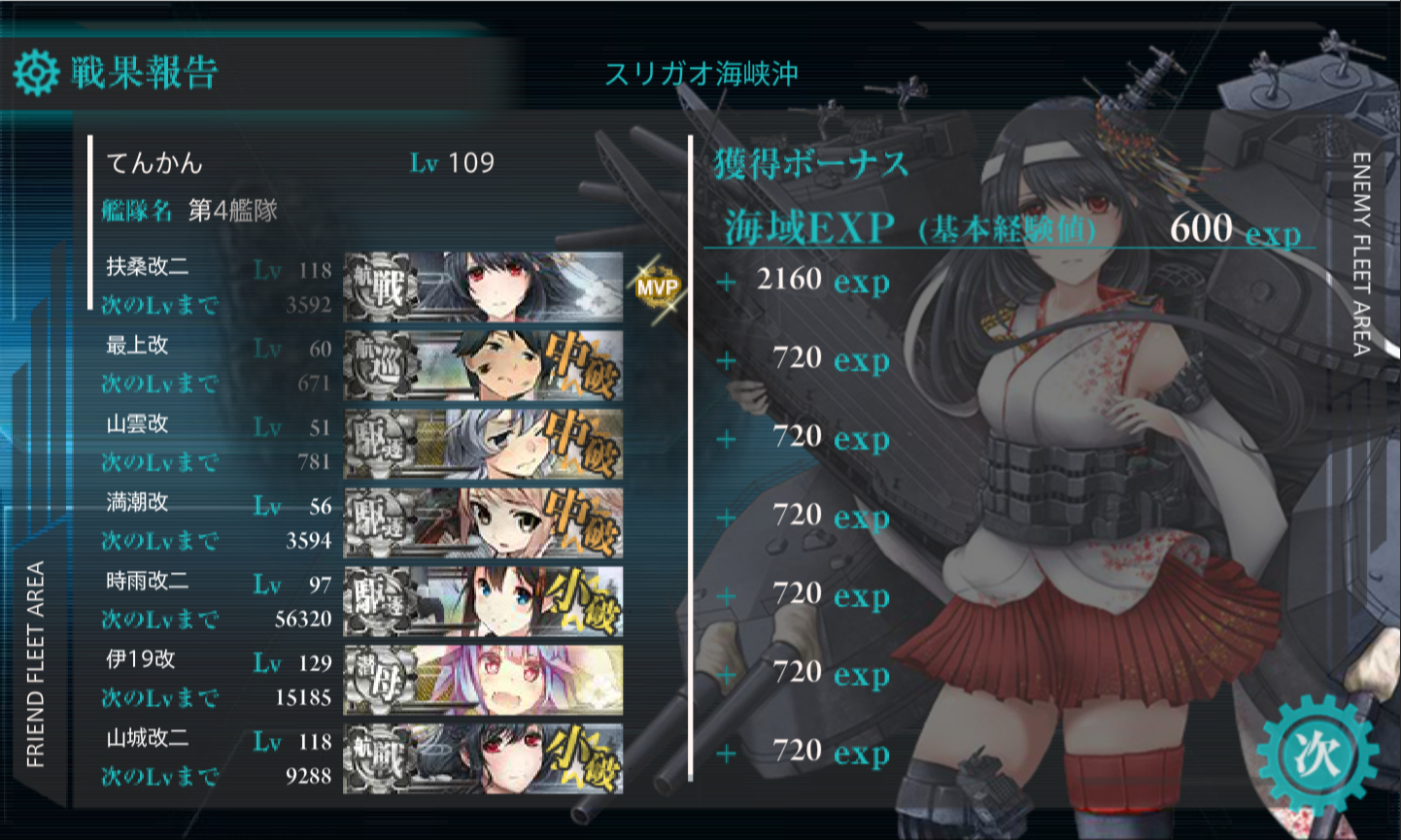Screen dimensions: 1401x840
Task: Click the gear-shaped 次 next button
Action: pyautogui.click(x=1316, y=754)
